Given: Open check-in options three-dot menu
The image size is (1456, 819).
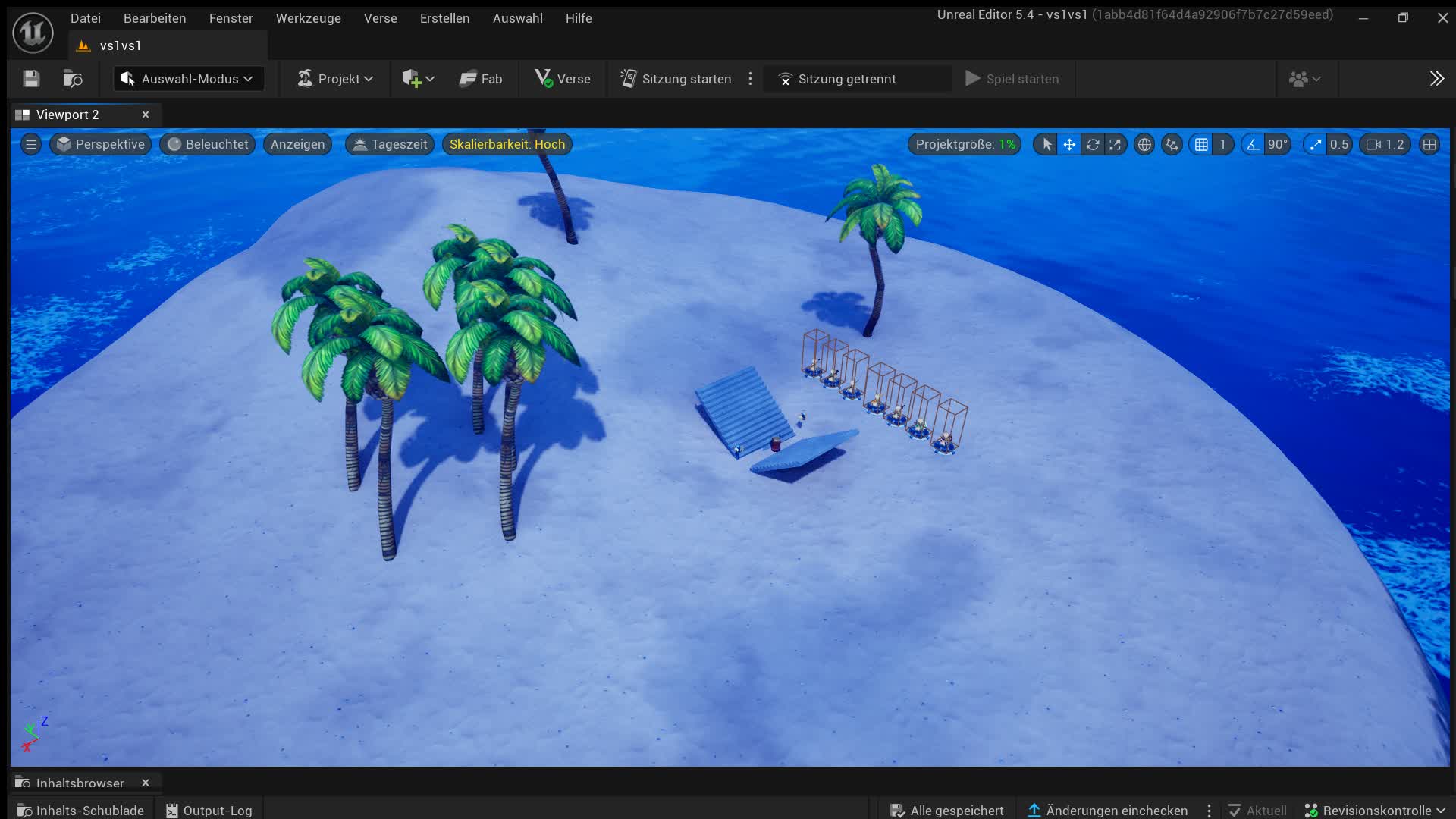Looking at the screenshot, I should pos(1209,811).
